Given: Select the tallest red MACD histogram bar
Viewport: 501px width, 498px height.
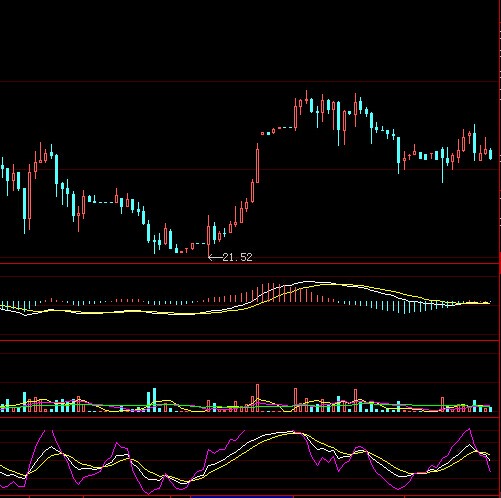Looking at the screenshot, I should click(x=273, y=293).
